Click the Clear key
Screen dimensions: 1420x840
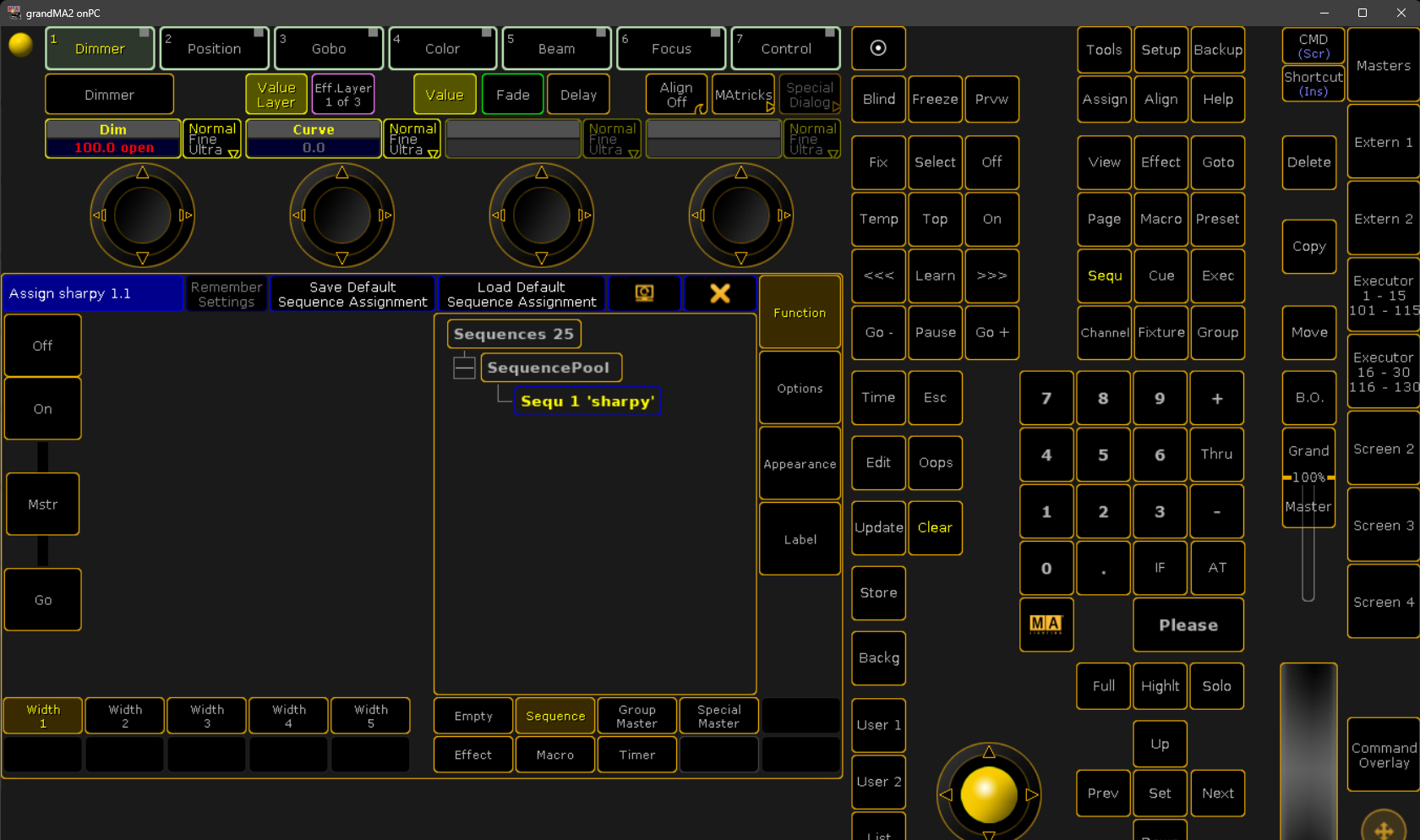click(x=935, y=527)
